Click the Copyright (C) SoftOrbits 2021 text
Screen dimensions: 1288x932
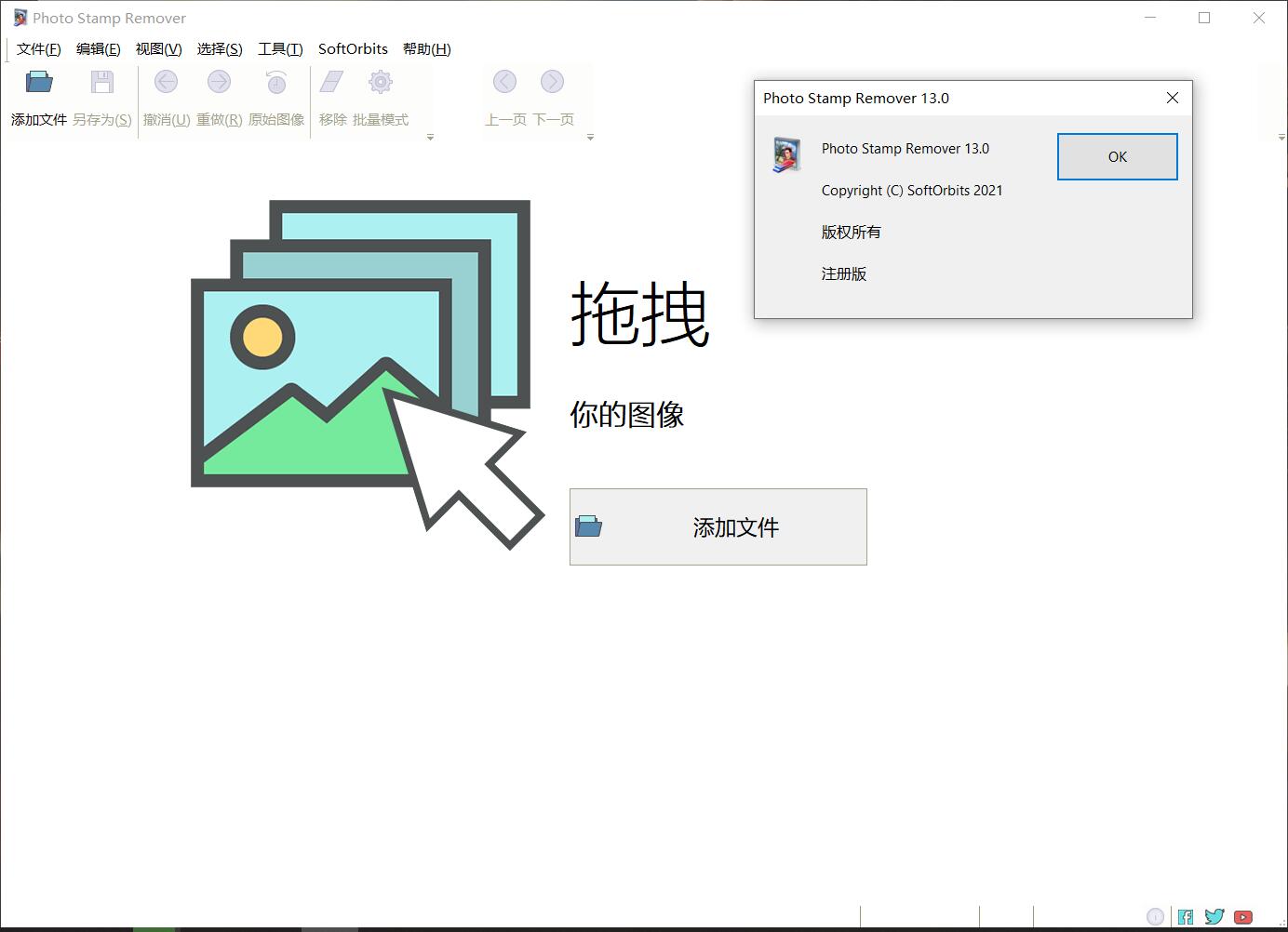pos(912,190)
